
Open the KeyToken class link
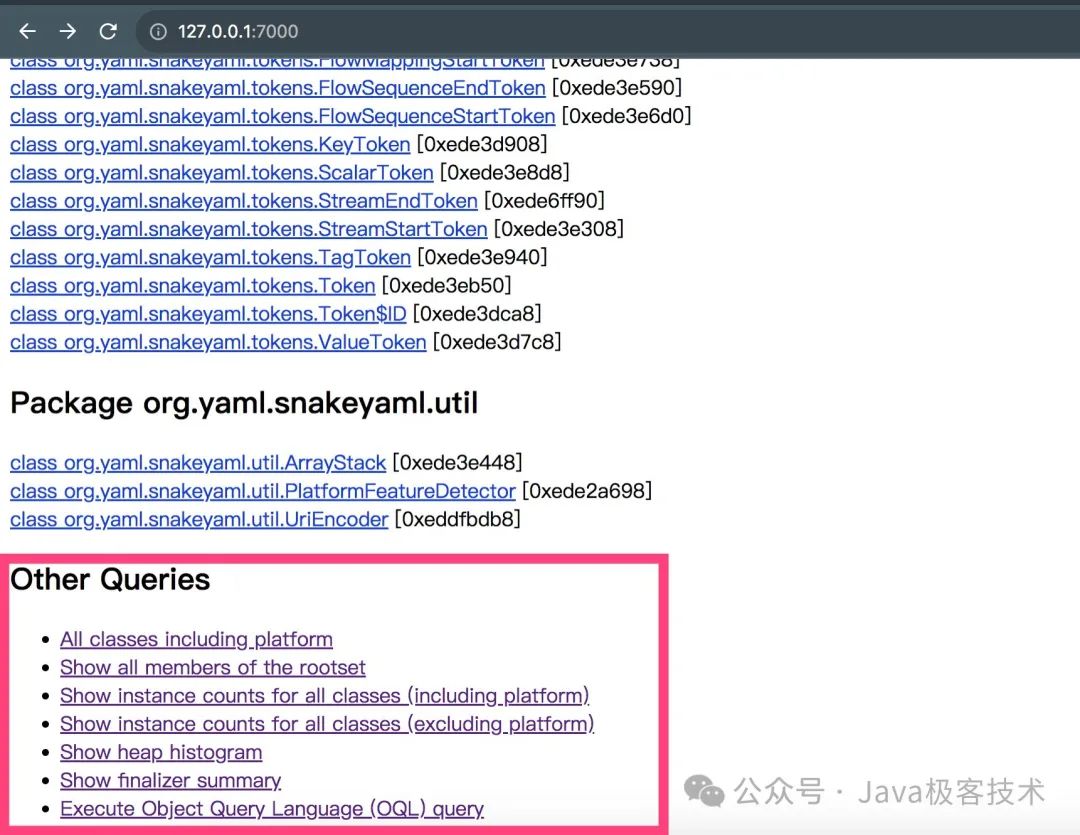pyautogui.click(x=210, y=145)
